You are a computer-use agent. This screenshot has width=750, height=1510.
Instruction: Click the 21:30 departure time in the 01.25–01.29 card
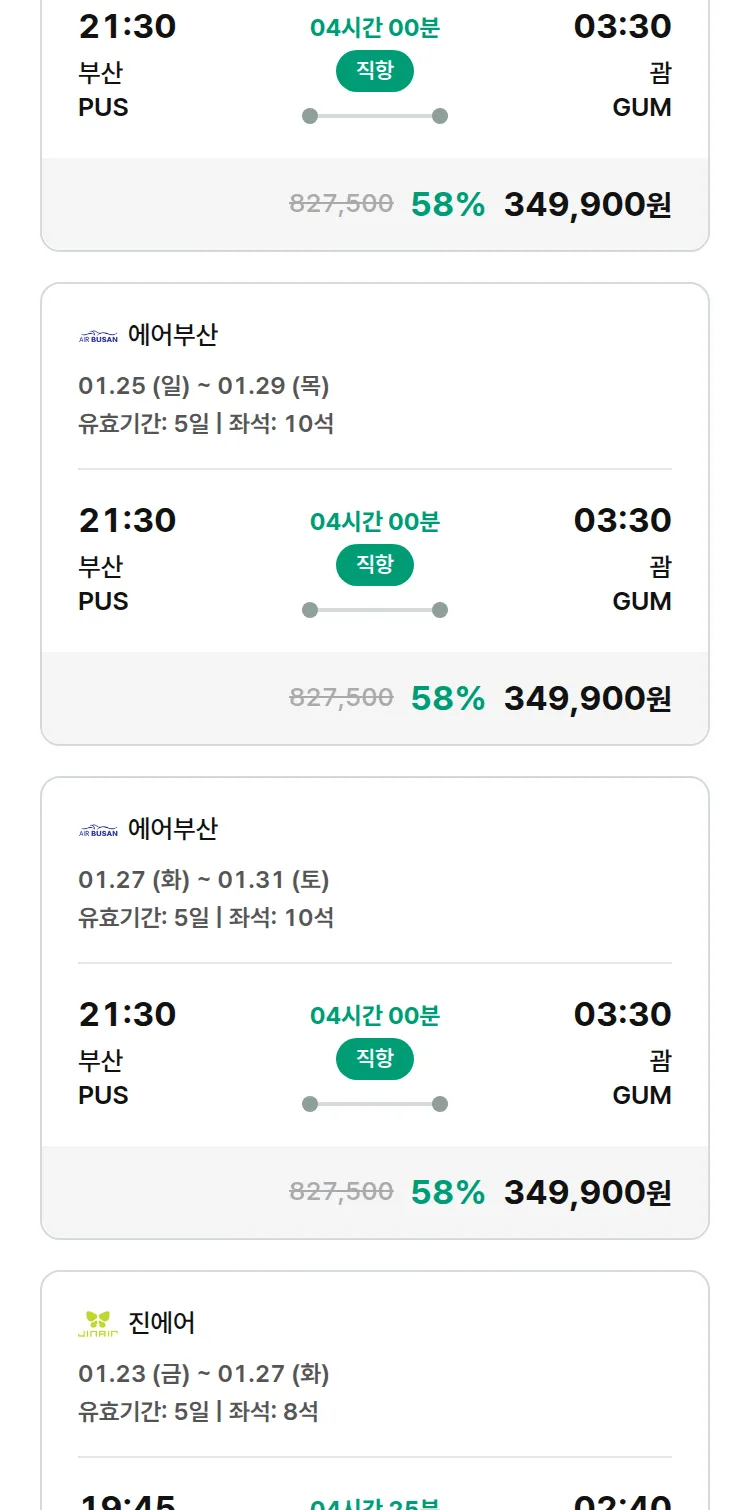click(x=127, y=520)
